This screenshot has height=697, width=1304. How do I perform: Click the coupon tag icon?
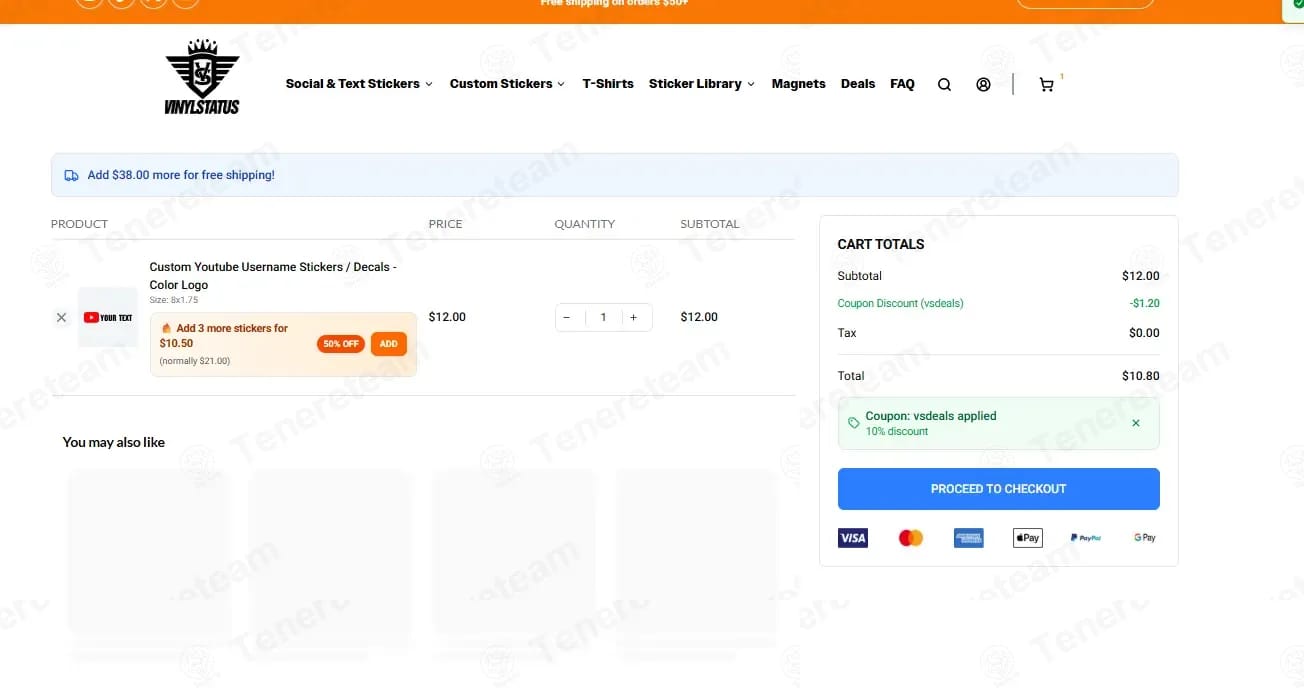point(853,423)
